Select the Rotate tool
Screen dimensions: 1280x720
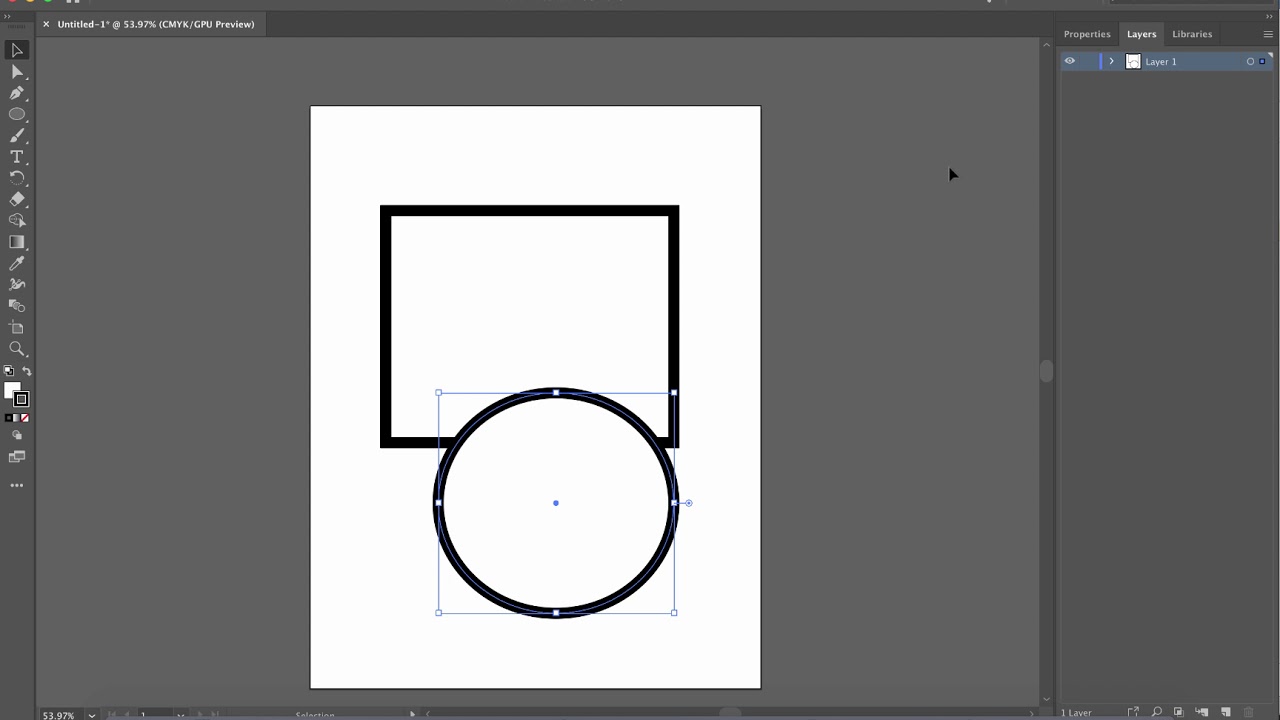[x=17, y=178]
